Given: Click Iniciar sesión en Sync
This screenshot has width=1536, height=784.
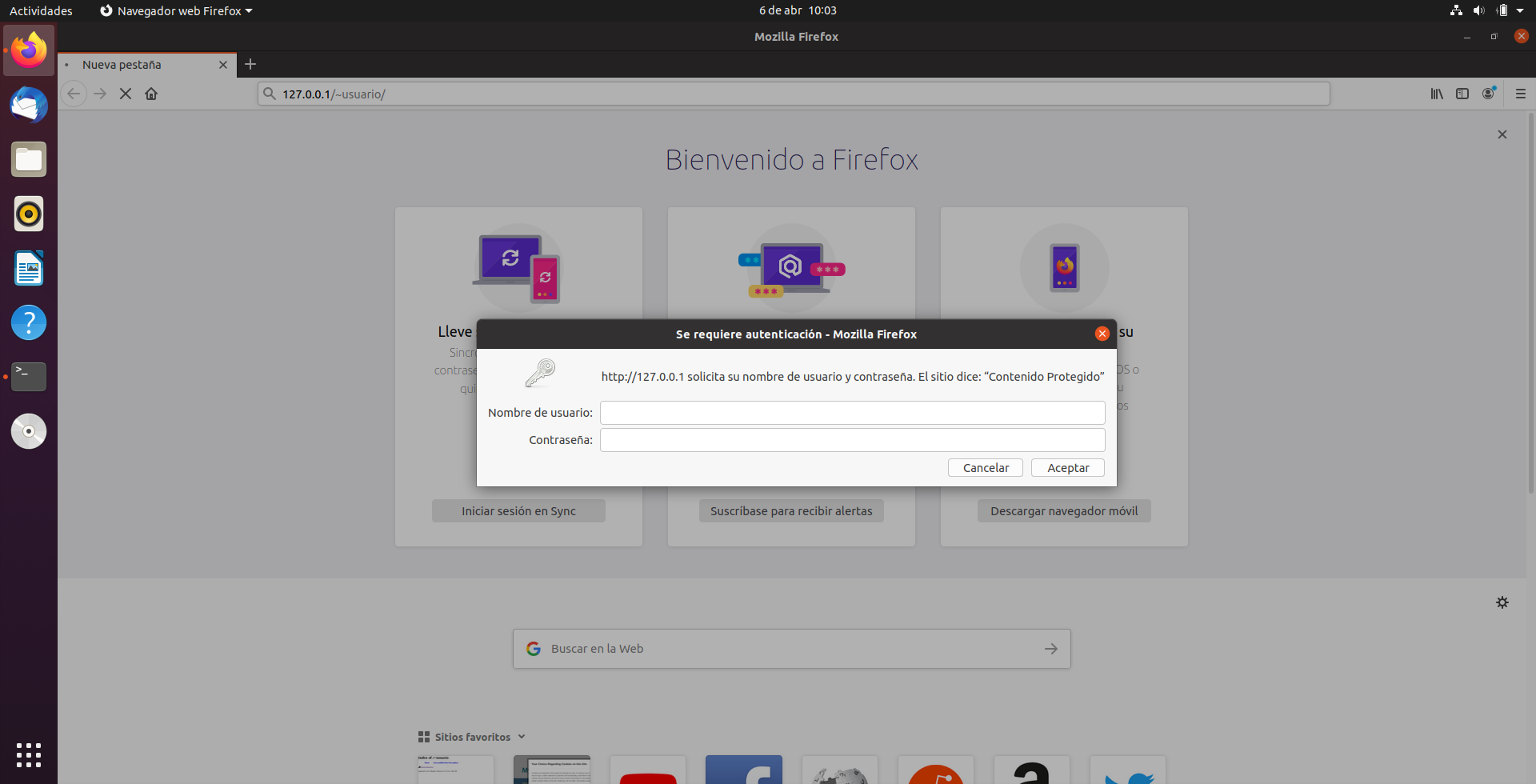Looking at the screenshot, I should tap(518, 511).
